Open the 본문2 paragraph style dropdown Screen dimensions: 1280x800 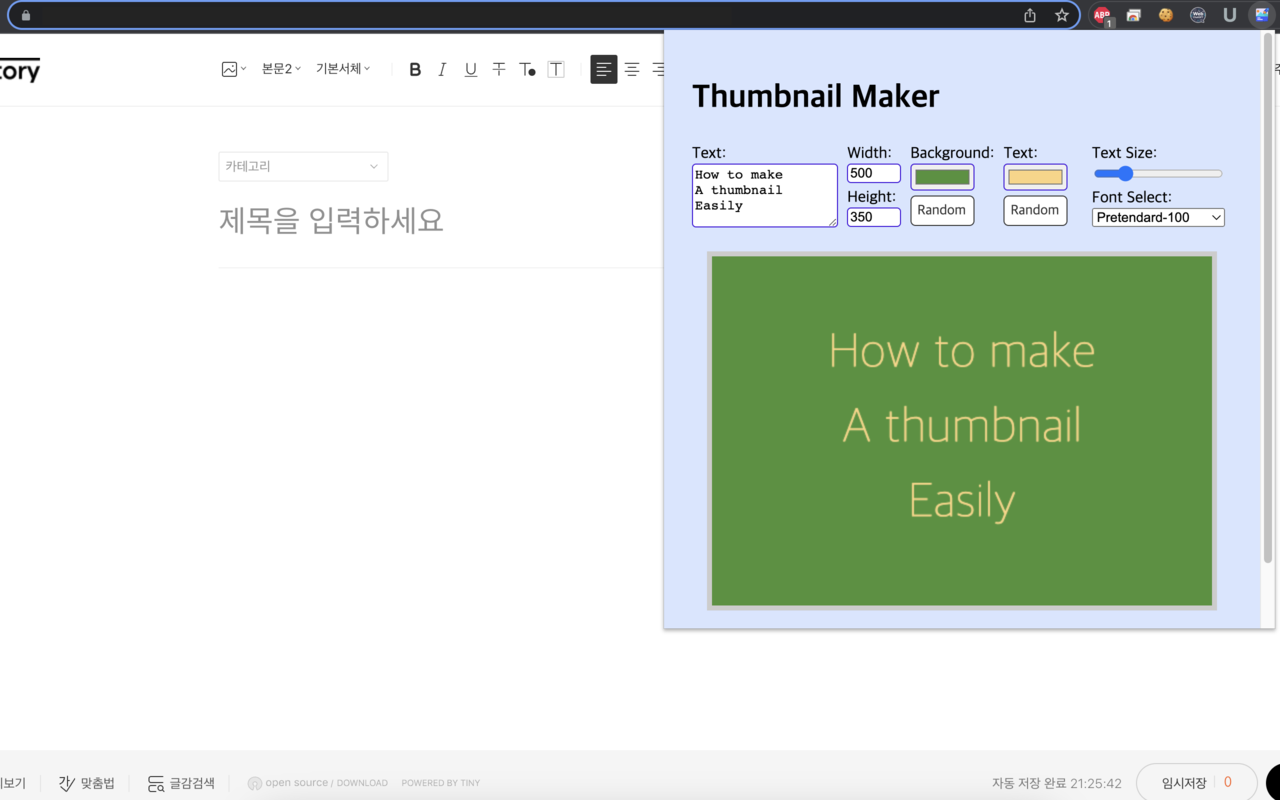click(276, 68)
